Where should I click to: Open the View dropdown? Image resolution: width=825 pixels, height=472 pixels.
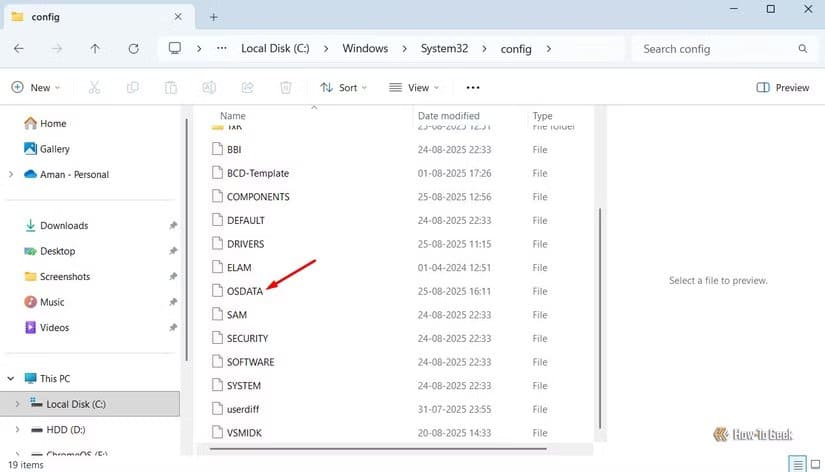tap(414, 87)
